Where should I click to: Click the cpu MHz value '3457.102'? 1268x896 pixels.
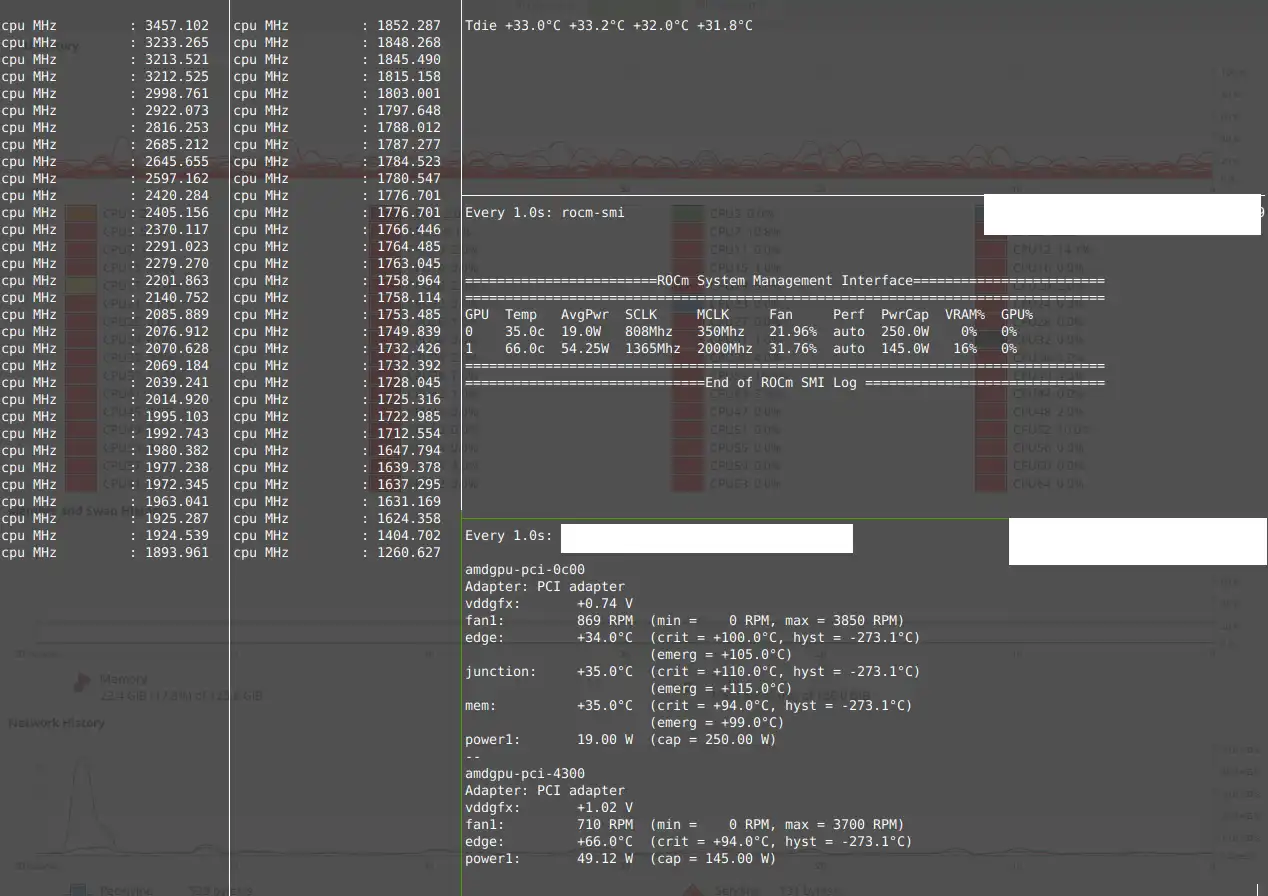(177, 25)
